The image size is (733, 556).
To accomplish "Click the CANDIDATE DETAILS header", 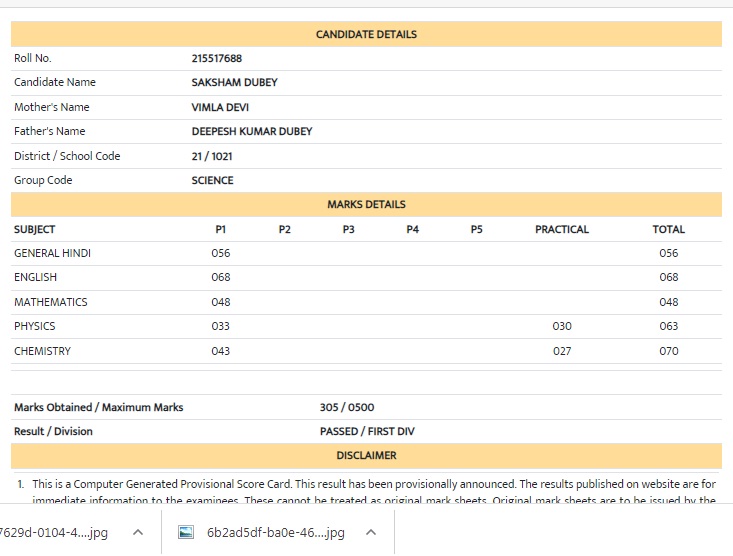I will coord(366,34).
